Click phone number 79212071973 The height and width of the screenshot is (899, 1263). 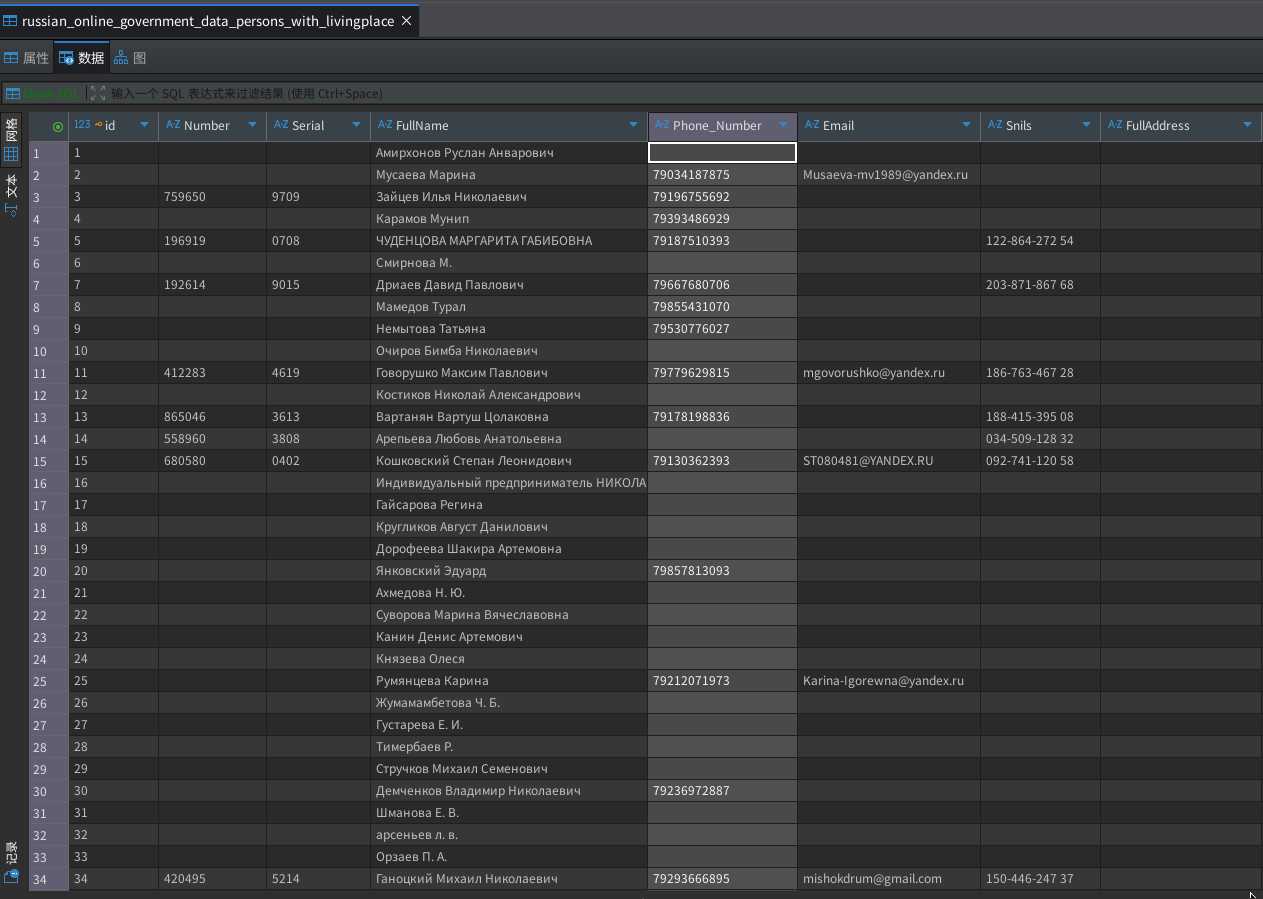pos(691,681)
